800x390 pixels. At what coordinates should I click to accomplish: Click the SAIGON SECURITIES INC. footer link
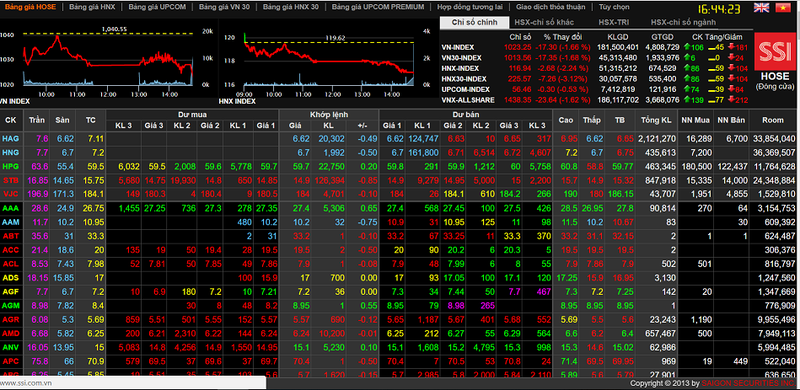tap(747, 383)
